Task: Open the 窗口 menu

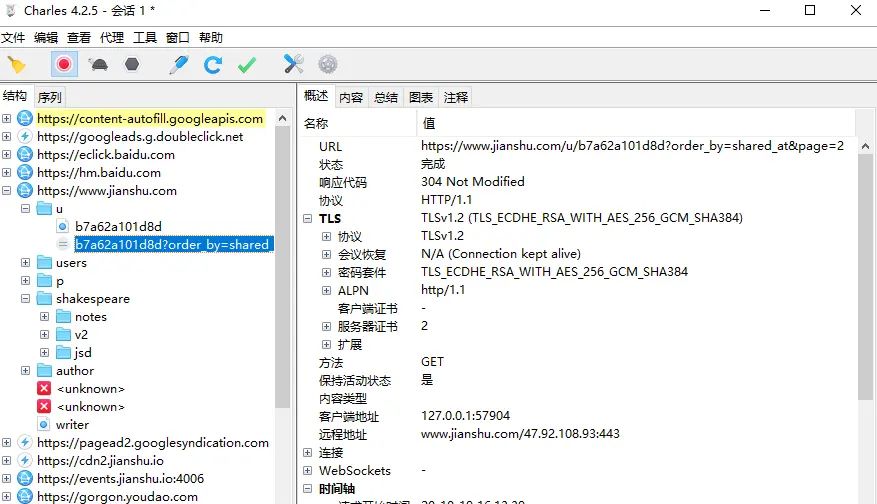Action: [x=178, y=37]
